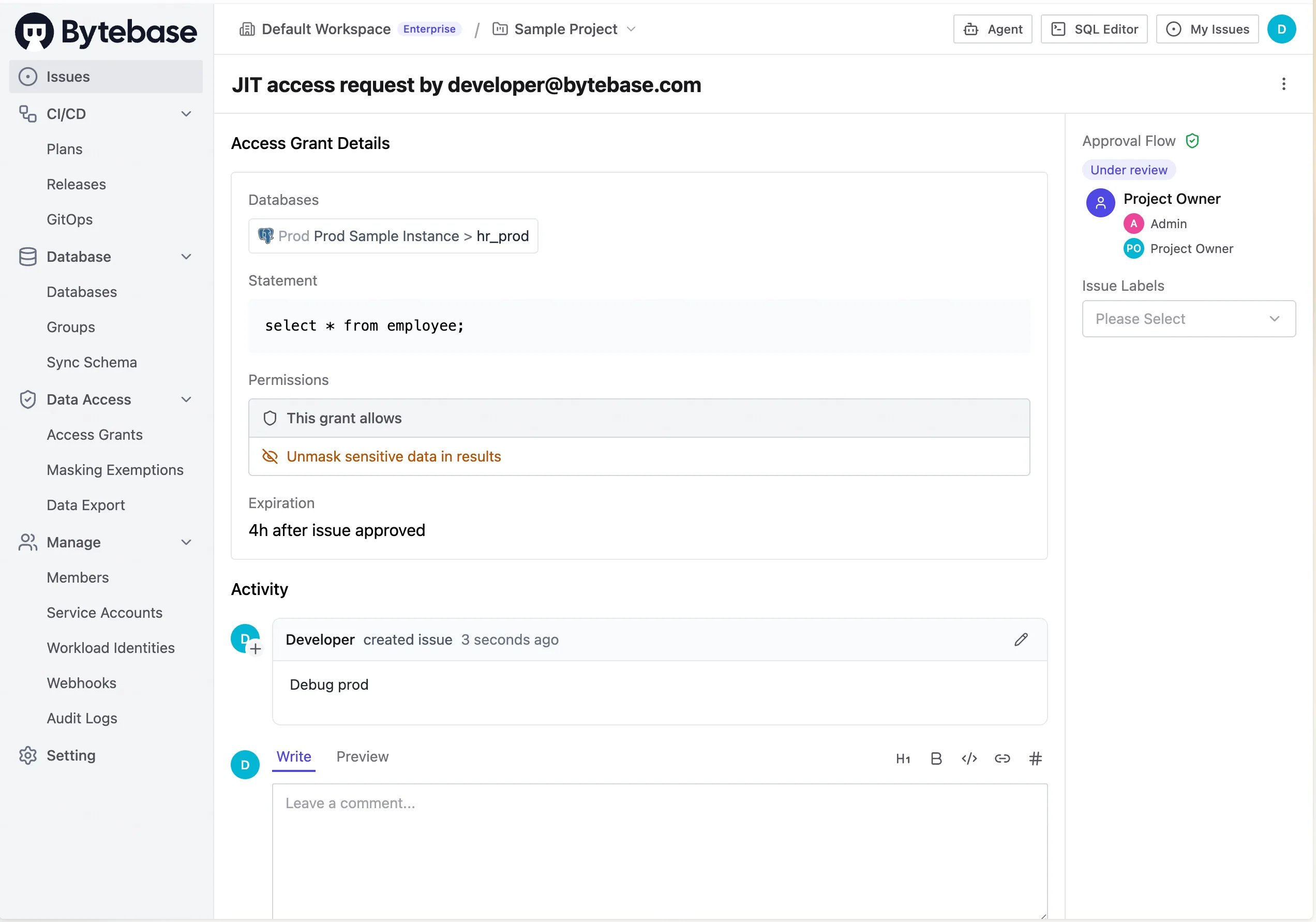The height and width of the screenshot is (922, 1316).
Task: Open the Issues icon in sidebar
Action: click(27, 77)
